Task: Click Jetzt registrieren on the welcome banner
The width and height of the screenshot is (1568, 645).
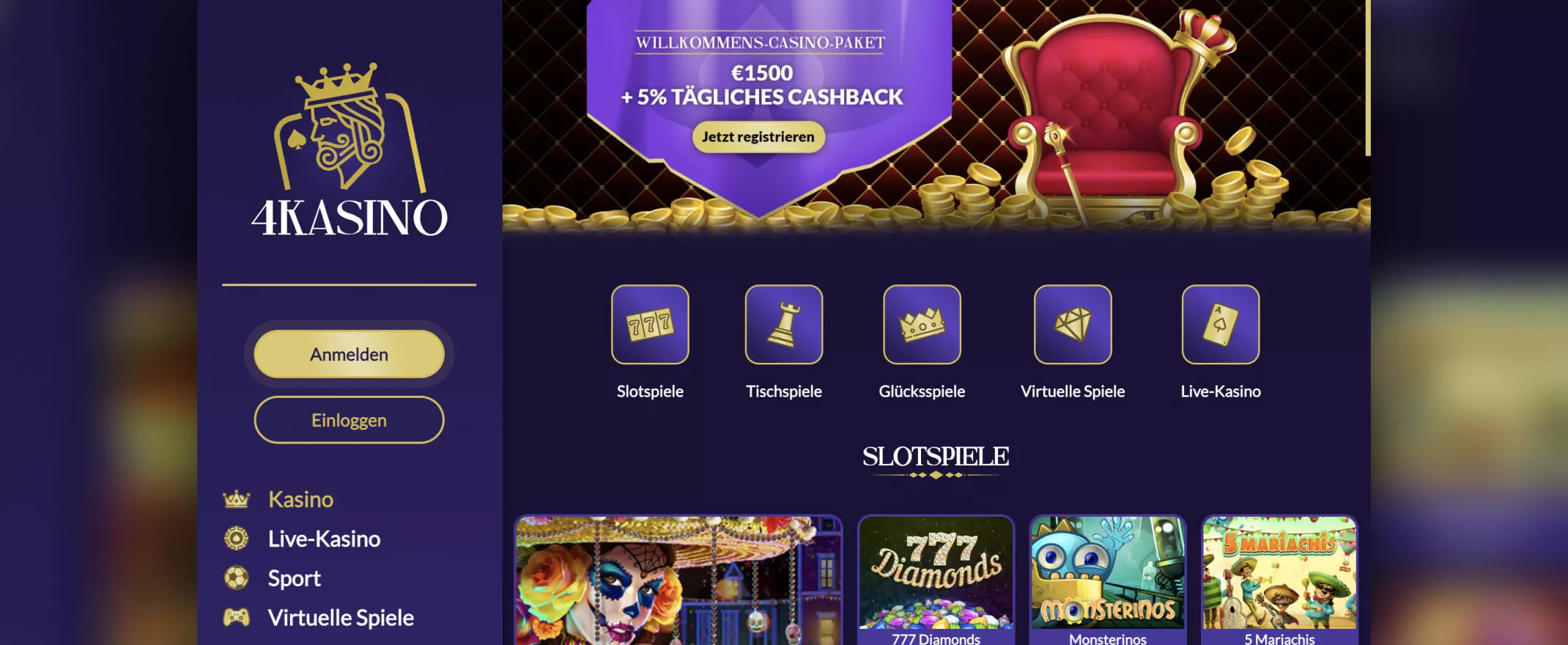Action: pos(758,137)
